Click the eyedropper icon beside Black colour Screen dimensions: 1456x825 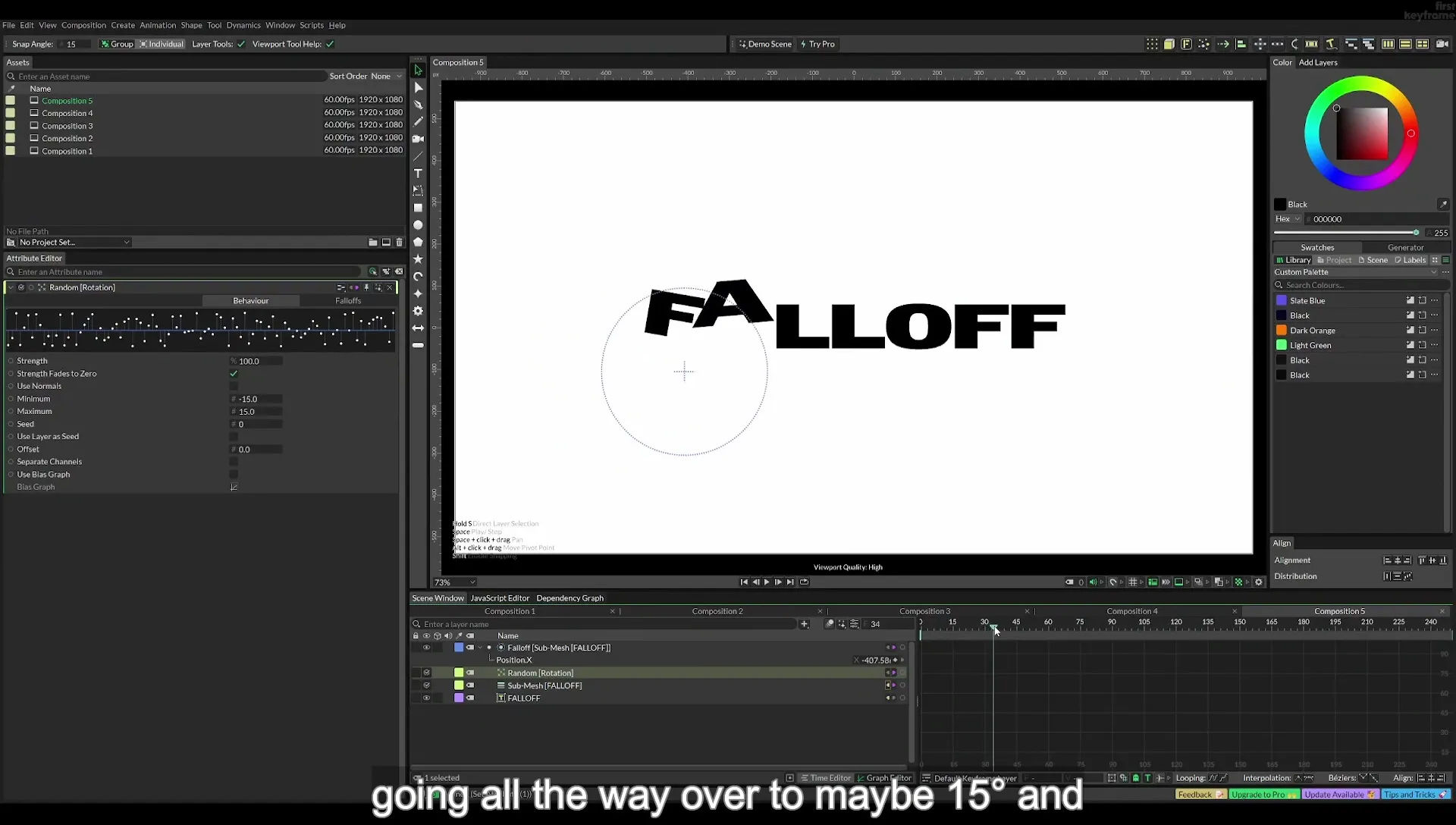click(1443, 204)
